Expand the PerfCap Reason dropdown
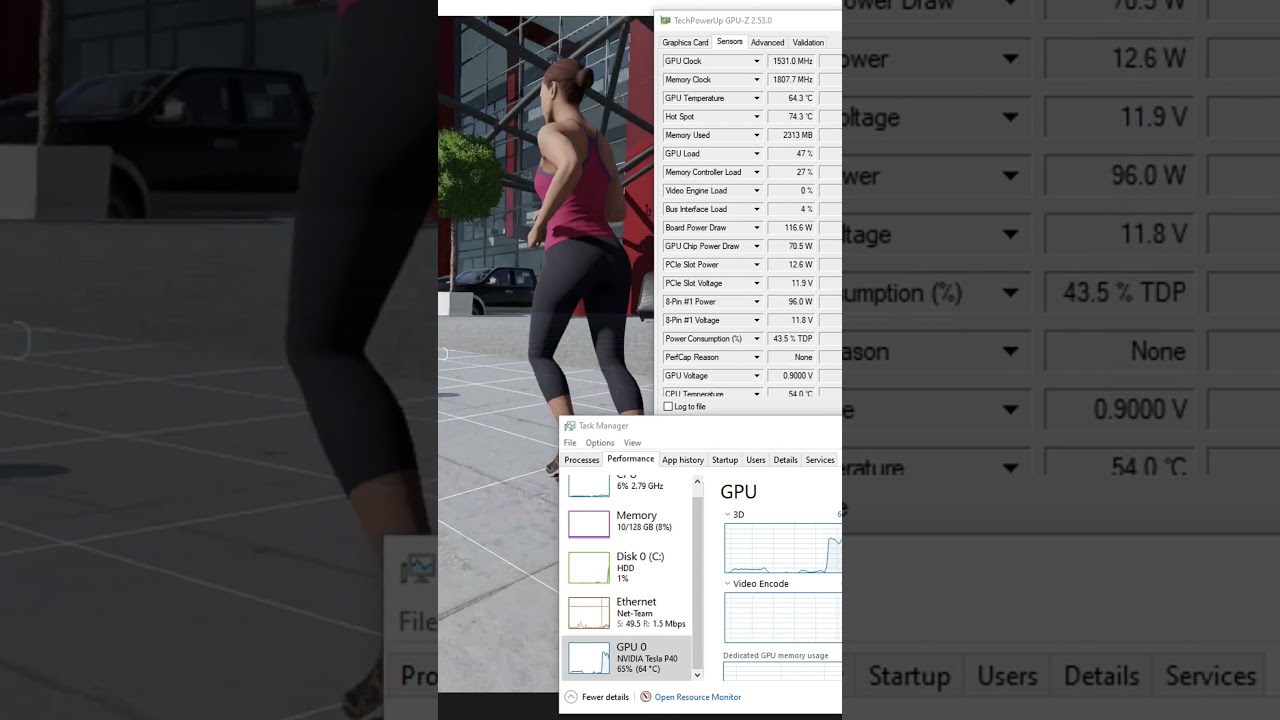The width and height of the screenshot is (1280, 720). [x=757, y=357]
